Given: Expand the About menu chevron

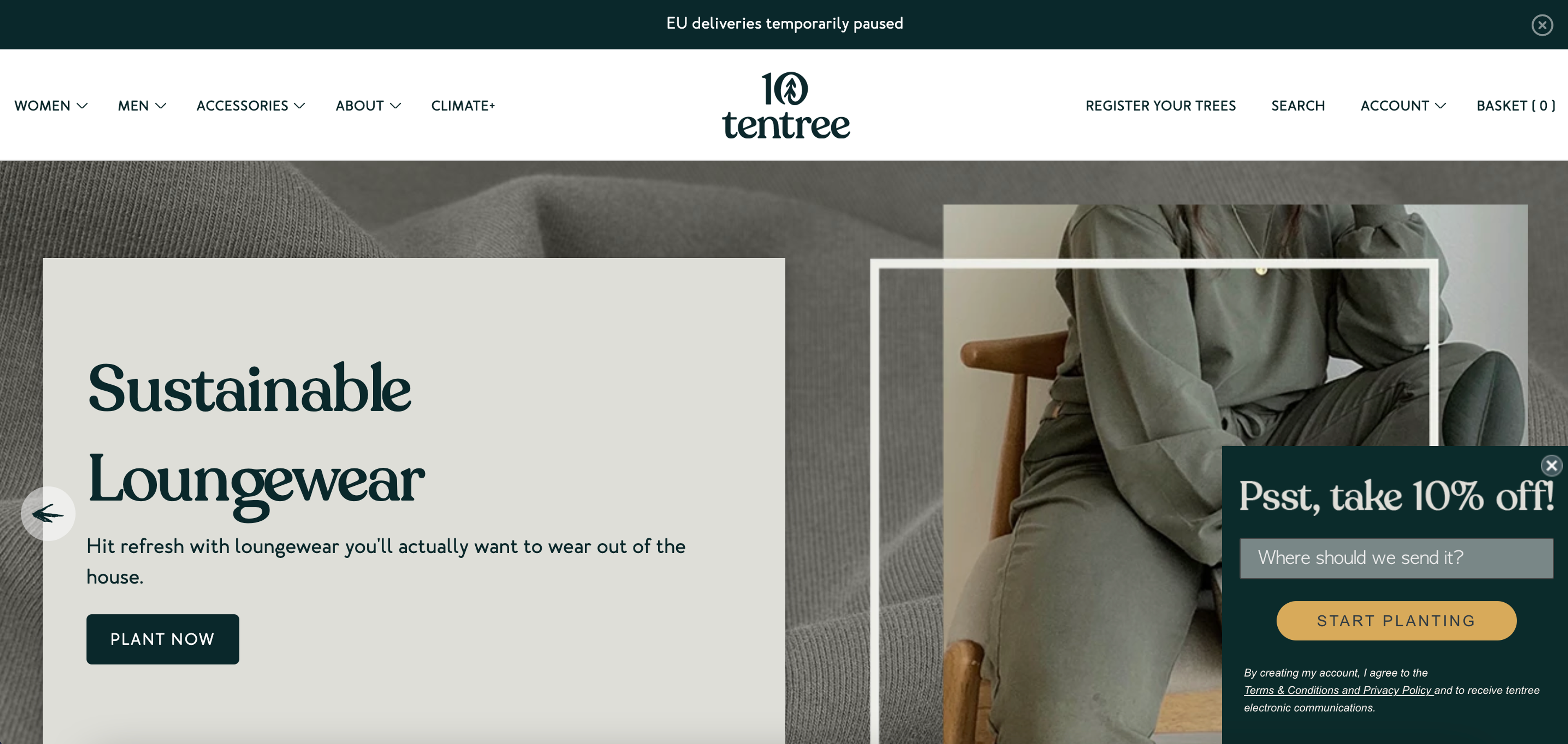Looking at the screenshot, I should tap(396, 106).
